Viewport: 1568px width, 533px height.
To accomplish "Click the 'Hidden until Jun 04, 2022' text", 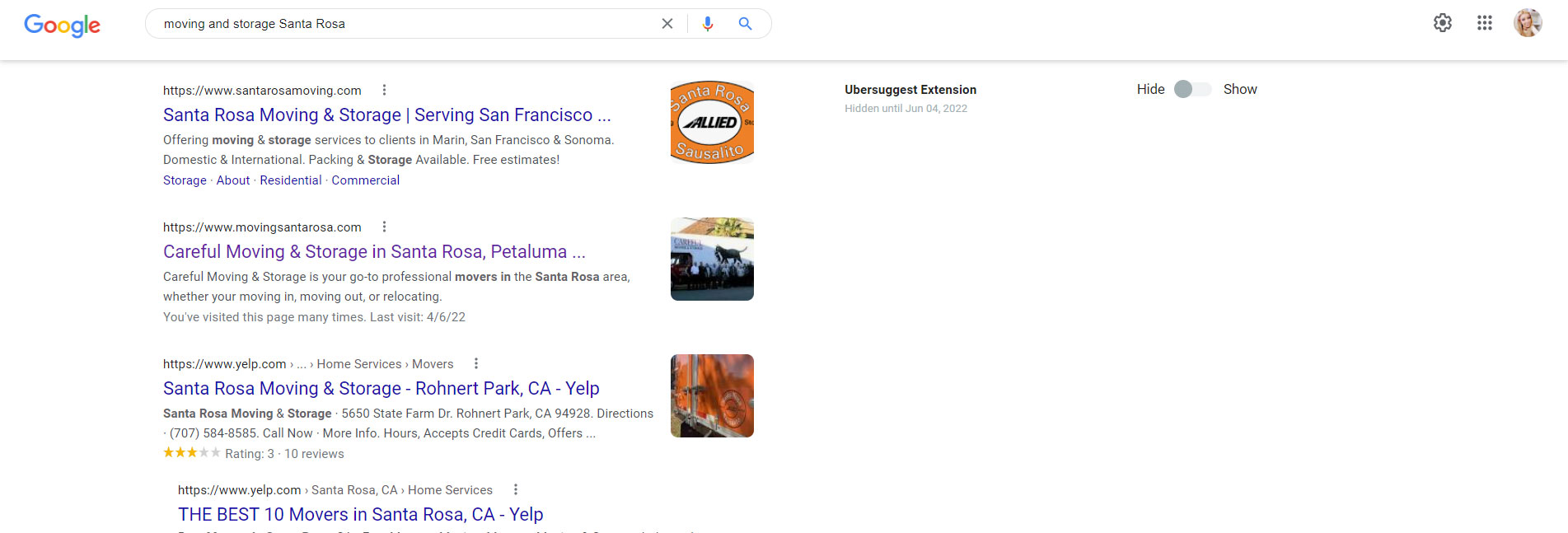I will click(x=906, y=109).
